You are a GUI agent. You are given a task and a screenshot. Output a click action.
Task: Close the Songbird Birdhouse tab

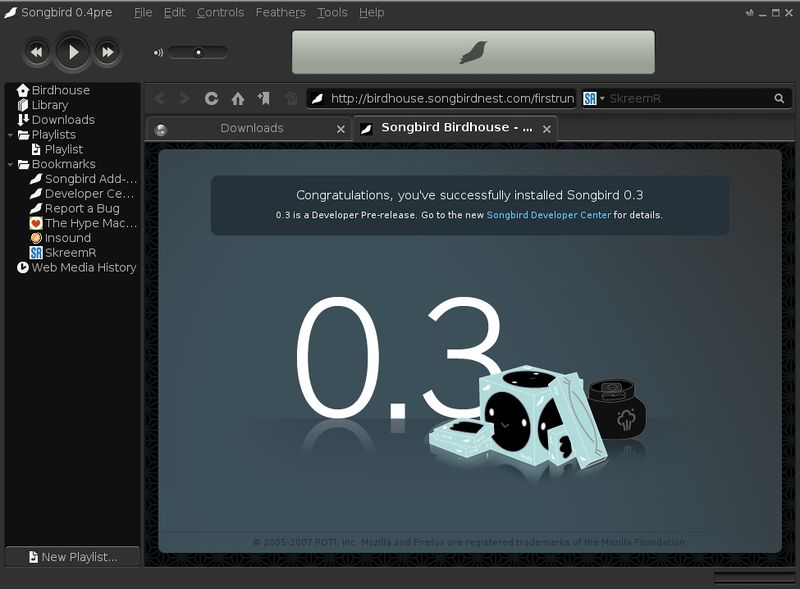click(548, 129)
